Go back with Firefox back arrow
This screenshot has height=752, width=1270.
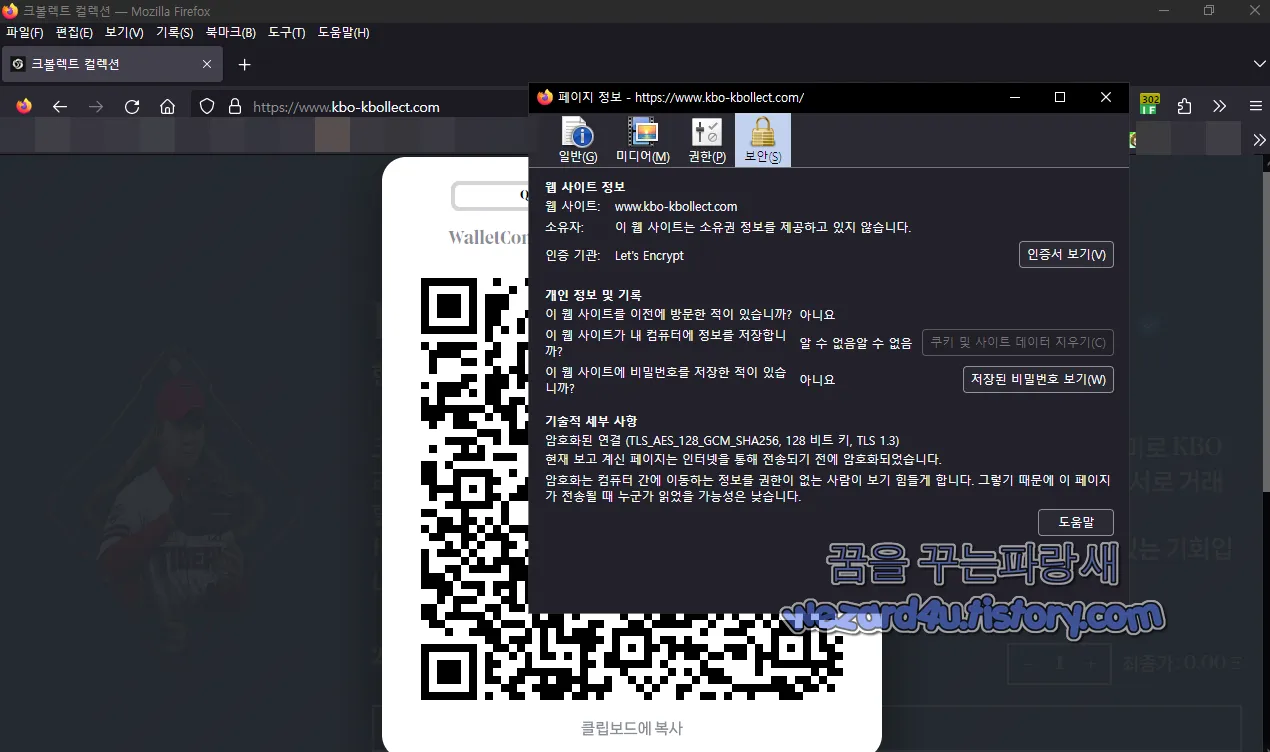click(x=60, y=107)
